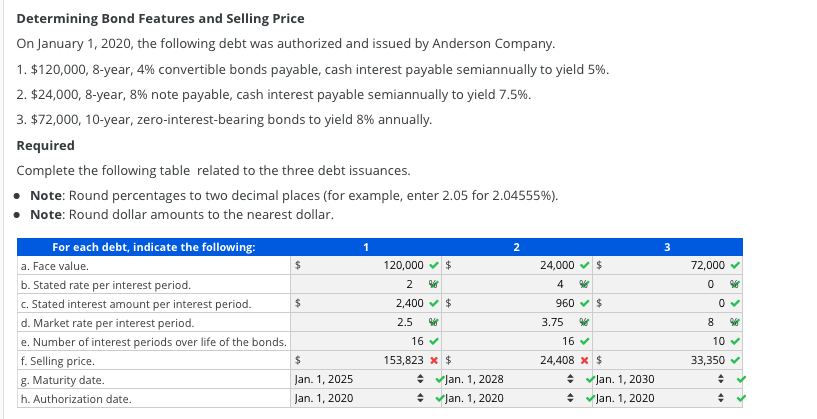Click red X icon beside 24,408
Image resolution: width=817 pixels, height=419 pixels.
[585, 361]
